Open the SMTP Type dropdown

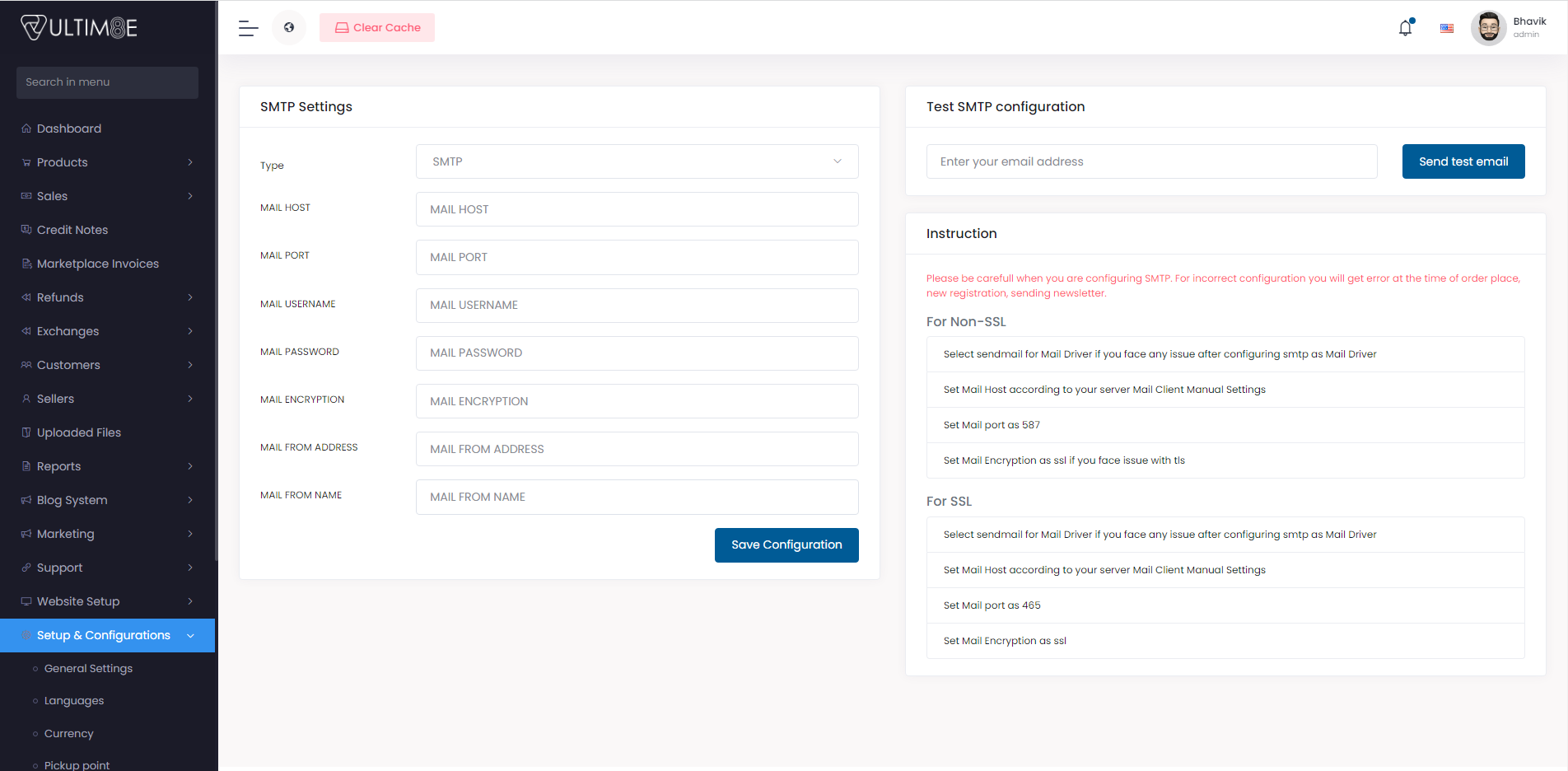coord(637,161)
